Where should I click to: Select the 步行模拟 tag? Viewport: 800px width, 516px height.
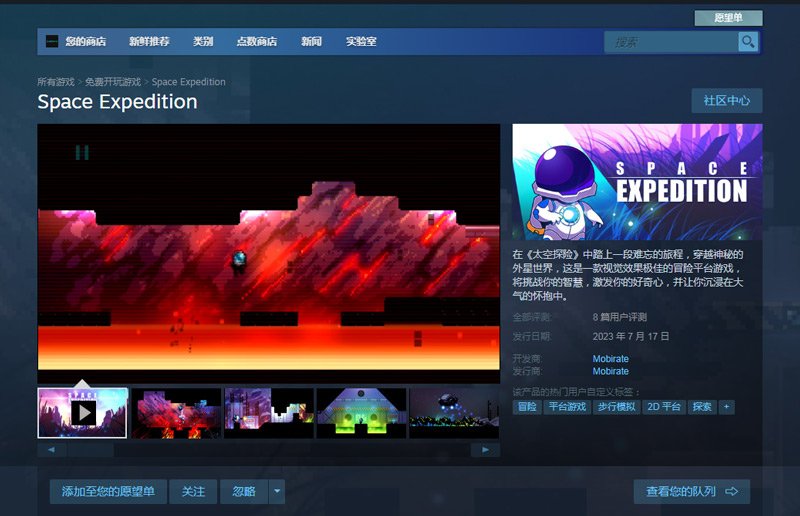point(616,407)
